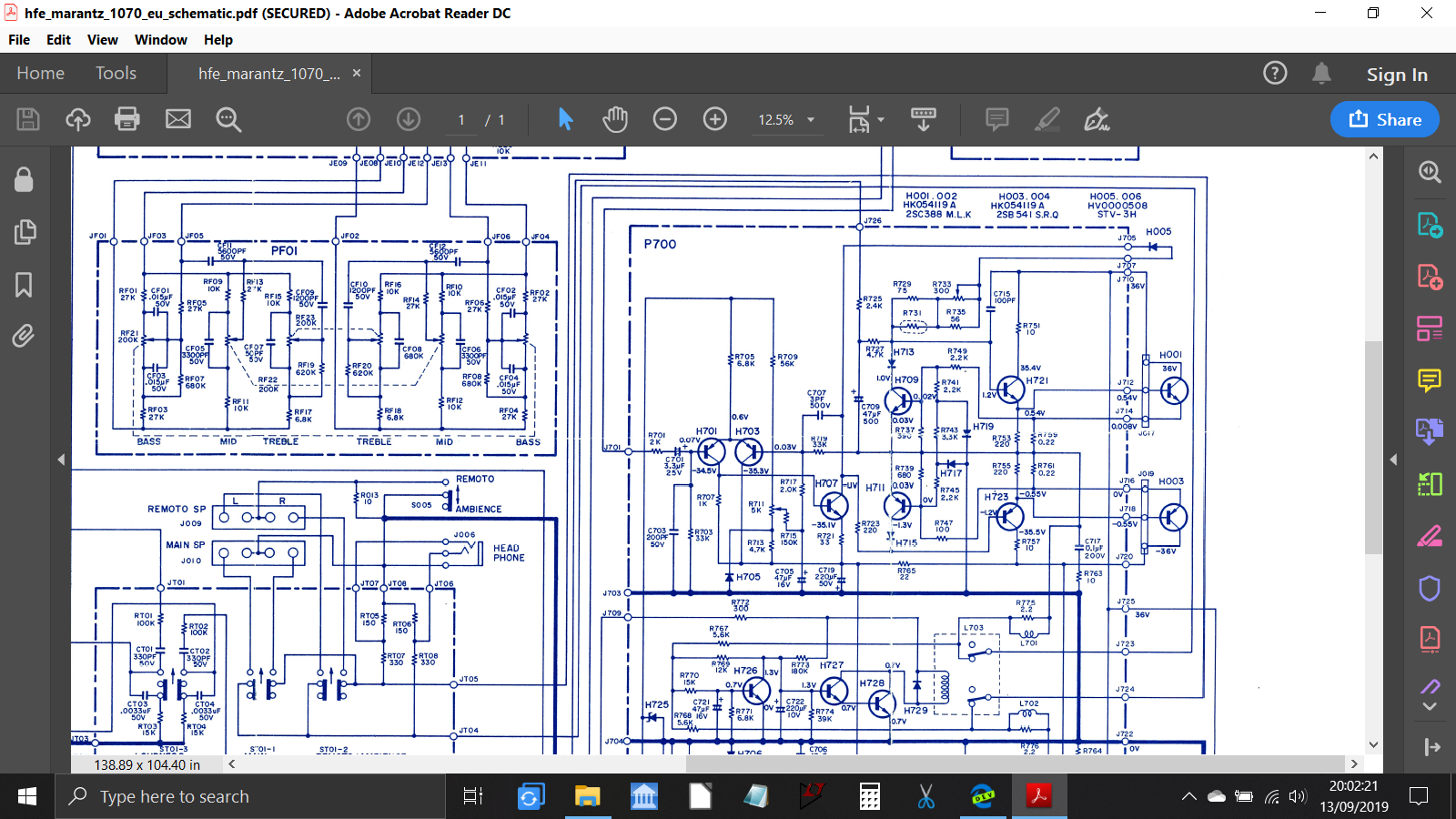Toggle scrolling read mode icon
The width and height of the screenshot is (1456, 819).
click(924, 119)
